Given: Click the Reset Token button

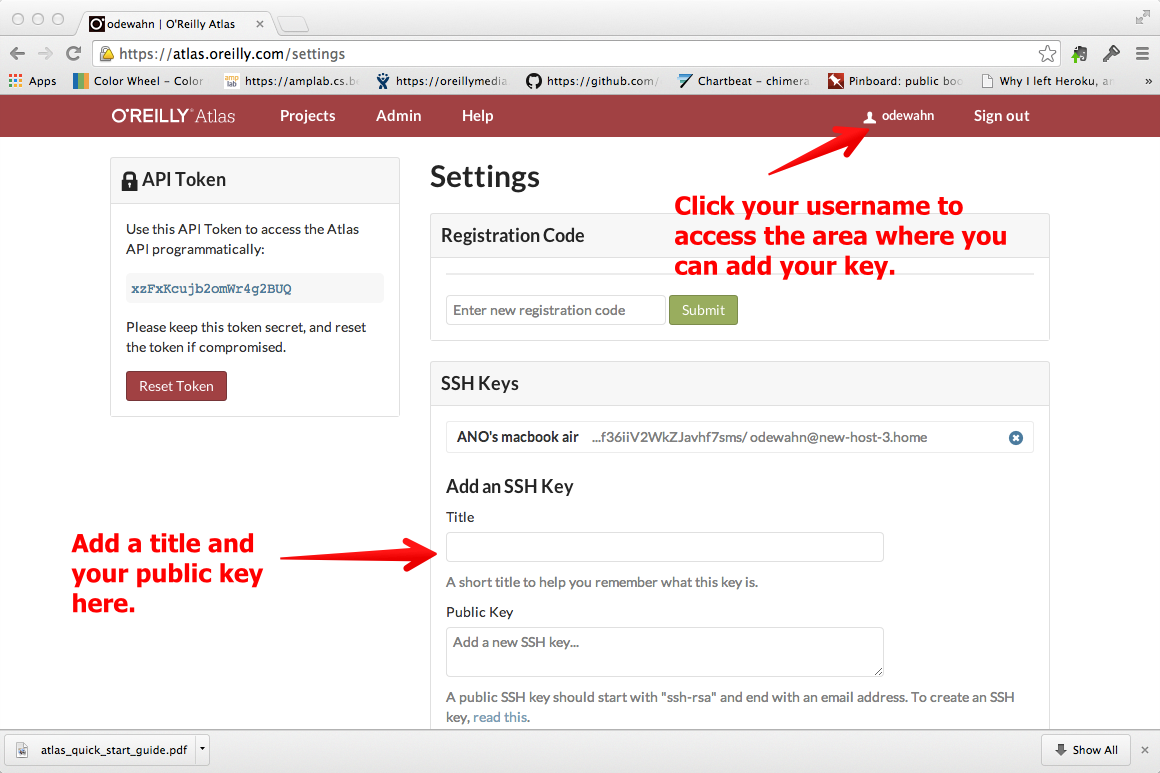Looking at the screenshot, I should point(176,386).
